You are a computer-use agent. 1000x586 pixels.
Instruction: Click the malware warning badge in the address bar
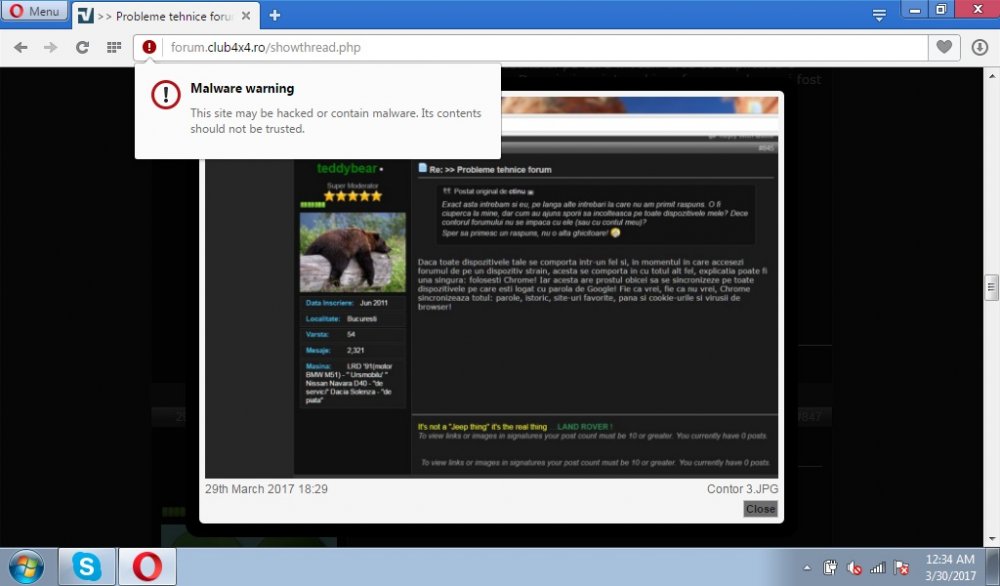click(149, 46)
